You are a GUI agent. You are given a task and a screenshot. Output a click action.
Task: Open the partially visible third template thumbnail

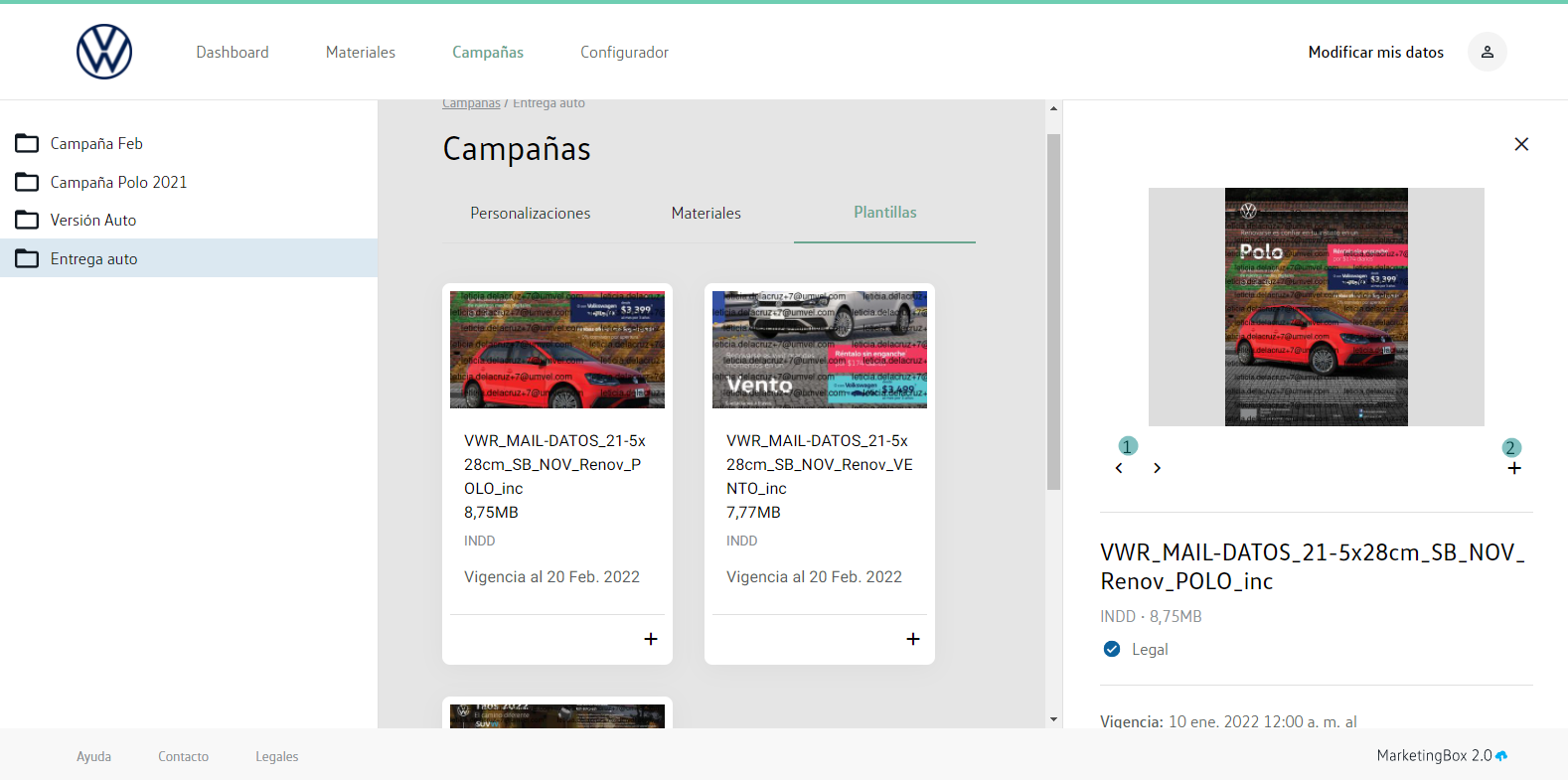(557, 716)
